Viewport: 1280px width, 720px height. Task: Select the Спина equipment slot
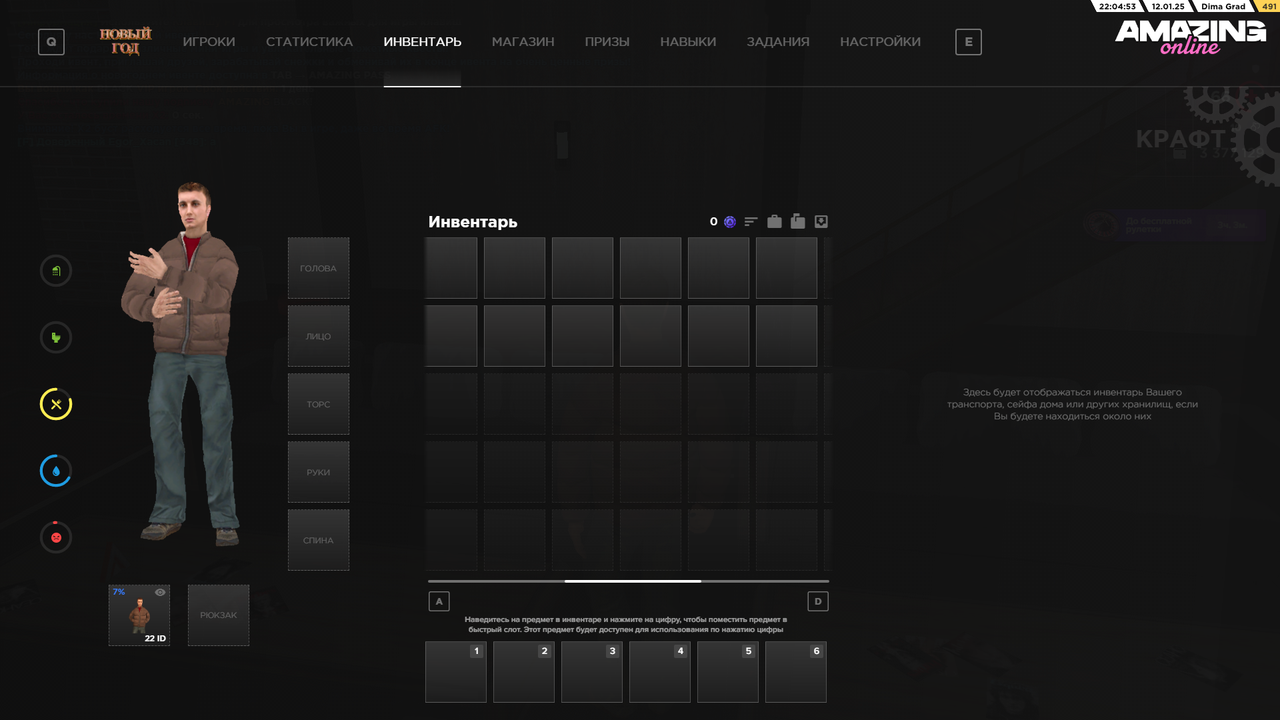click(319, 540)
